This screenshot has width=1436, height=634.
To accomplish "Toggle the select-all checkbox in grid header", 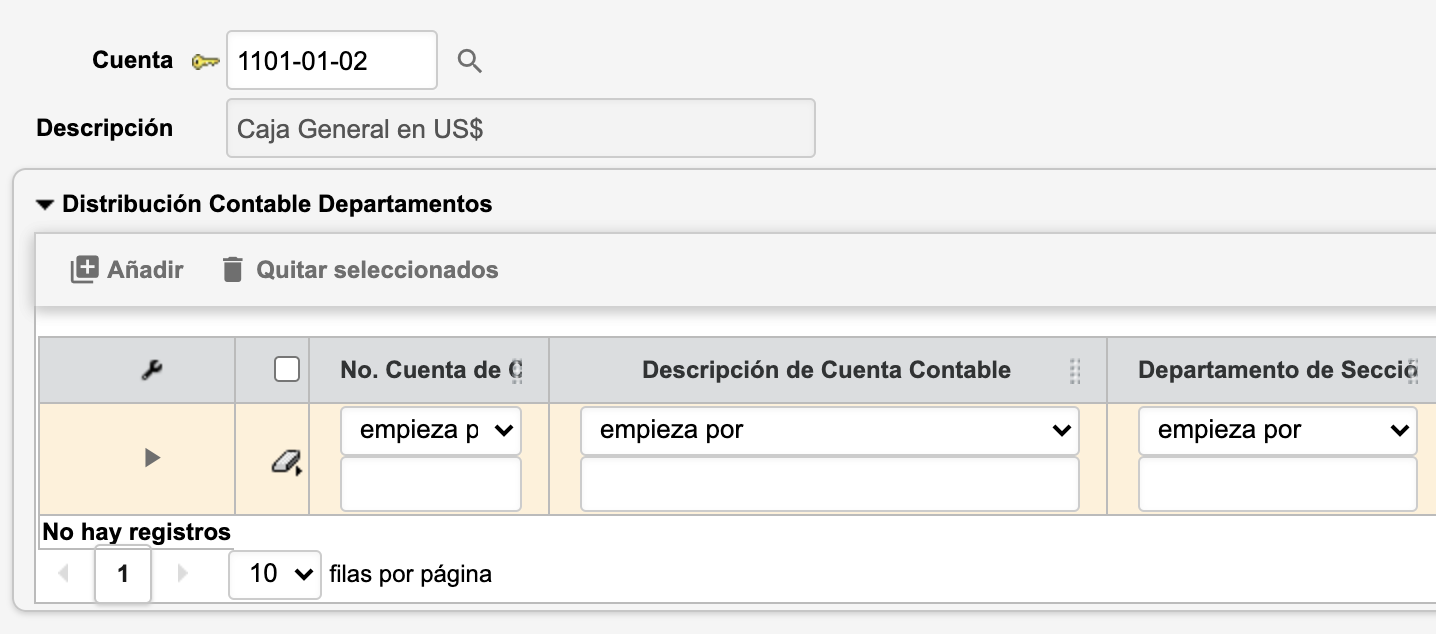I will pos(287,370).
